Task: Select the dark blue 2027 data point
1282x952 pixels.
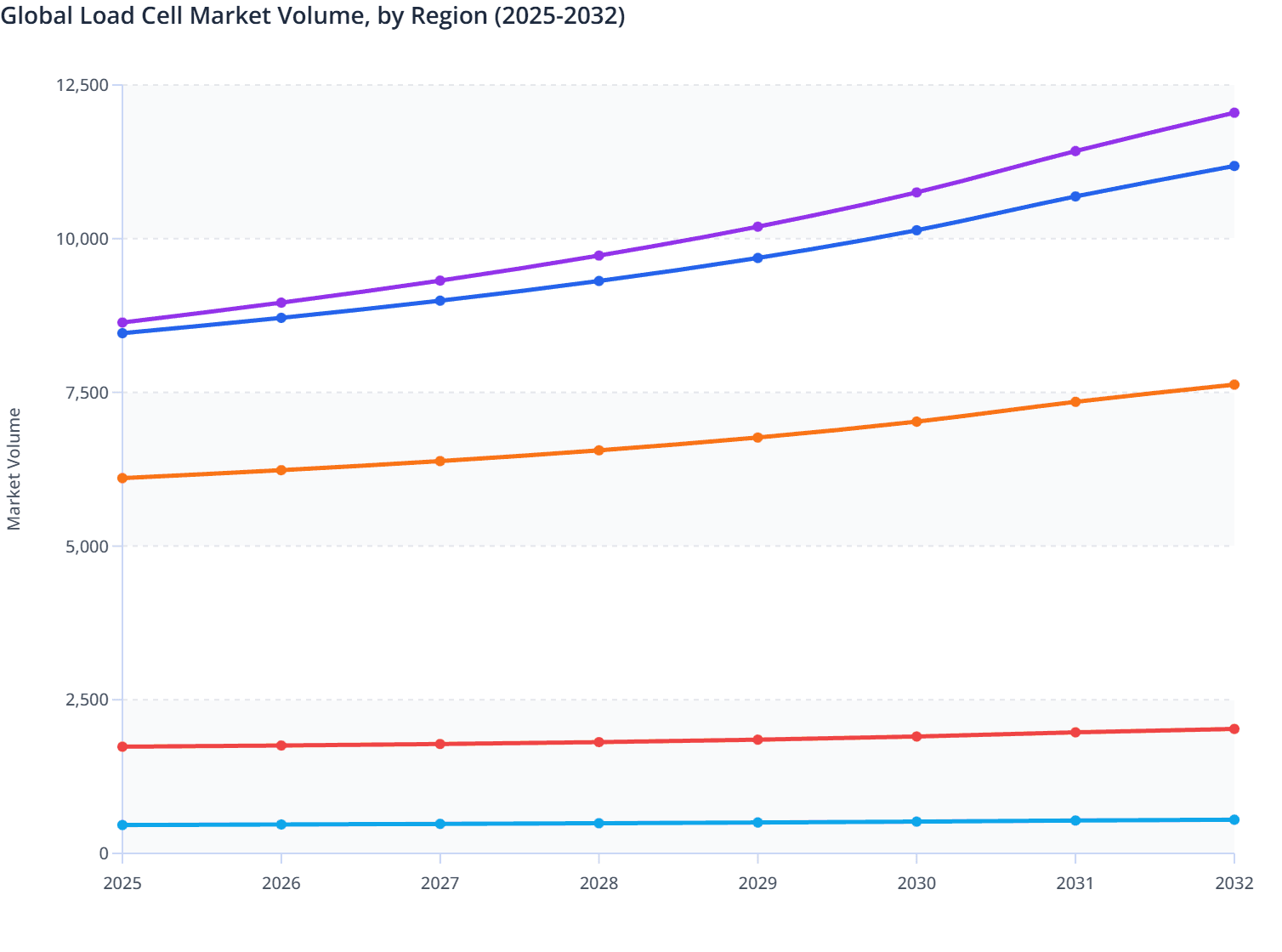Action: (x=440, y=301)
